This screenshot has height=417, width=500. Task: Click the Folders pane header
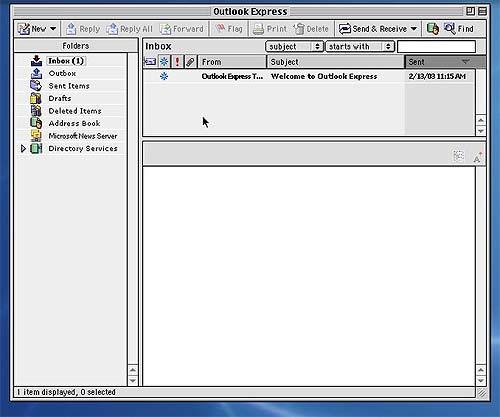[76, 46]
